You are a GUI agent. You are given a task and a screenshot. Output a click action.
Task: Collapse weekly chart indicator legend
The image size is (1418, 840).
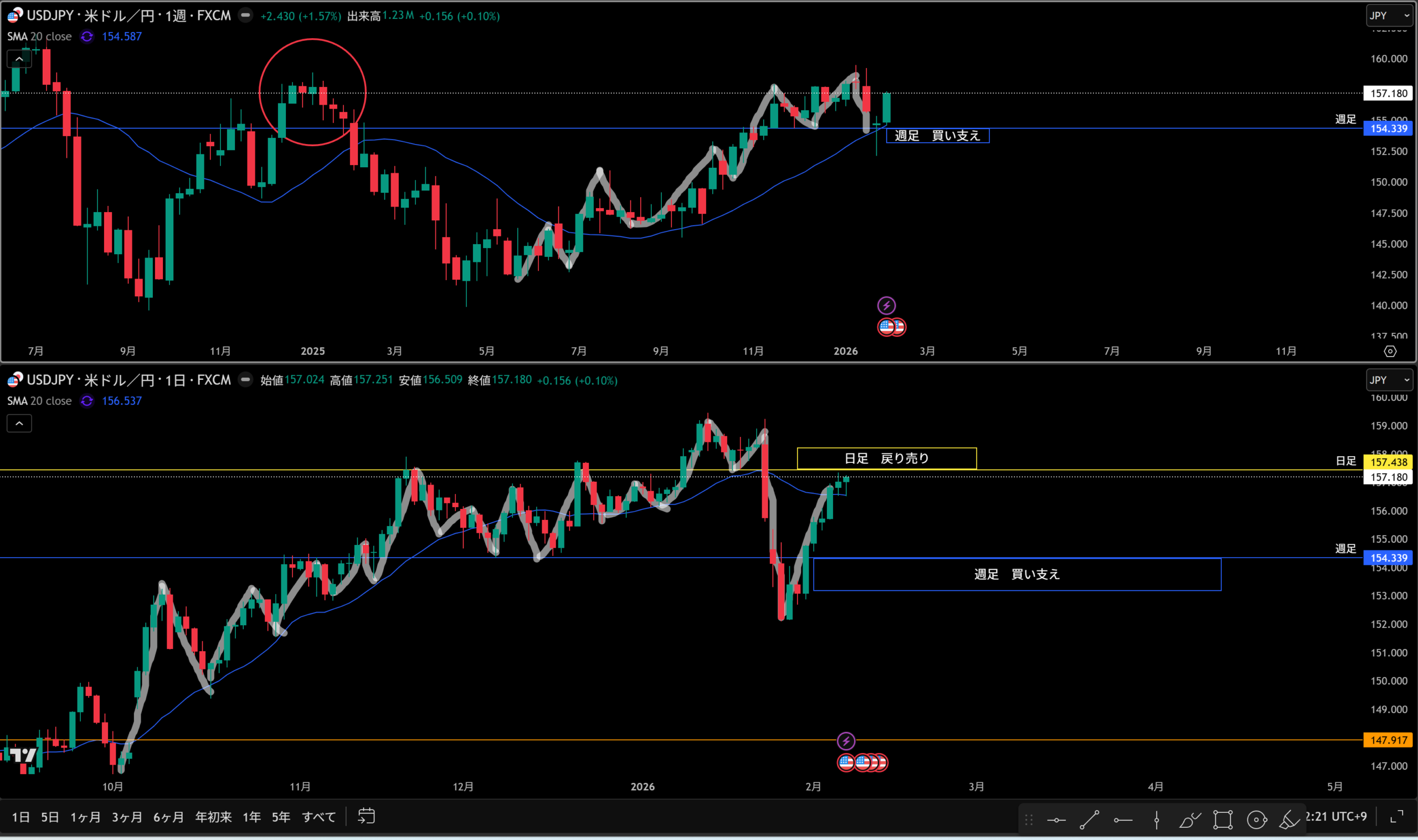click(x=19, y=59)
